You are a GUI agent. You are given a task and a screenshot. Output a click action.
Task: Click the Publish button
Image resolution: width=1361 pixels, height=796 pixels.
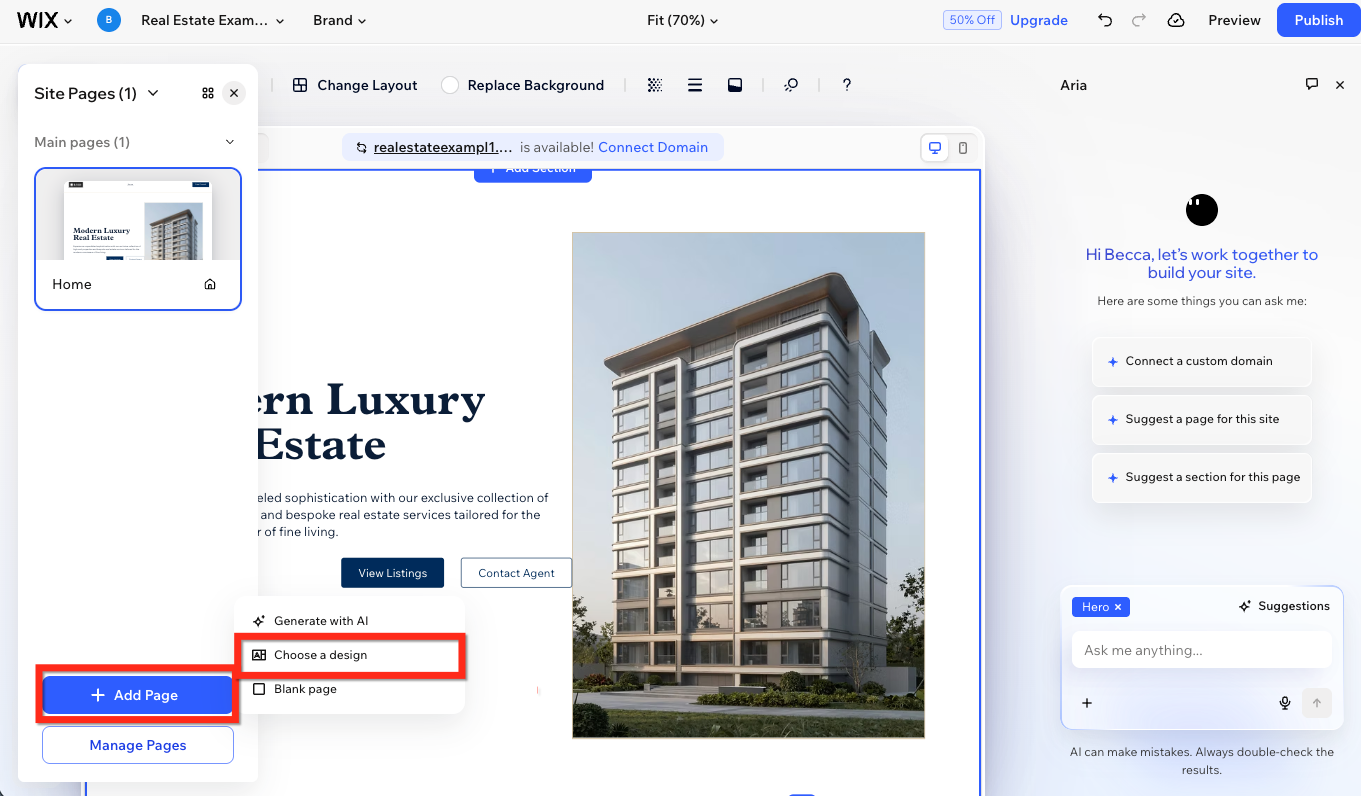coord(1318,20)
